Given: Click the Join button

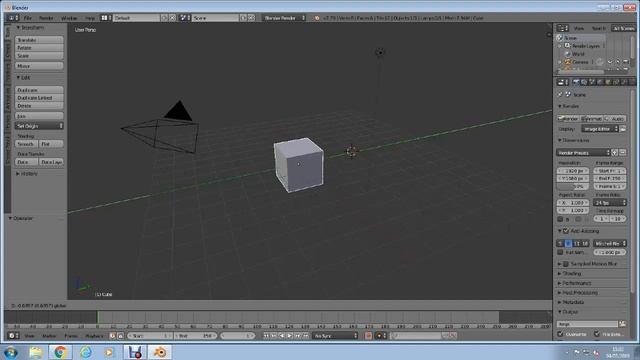Looking at the screenshot, I should [x=39, y=116].
